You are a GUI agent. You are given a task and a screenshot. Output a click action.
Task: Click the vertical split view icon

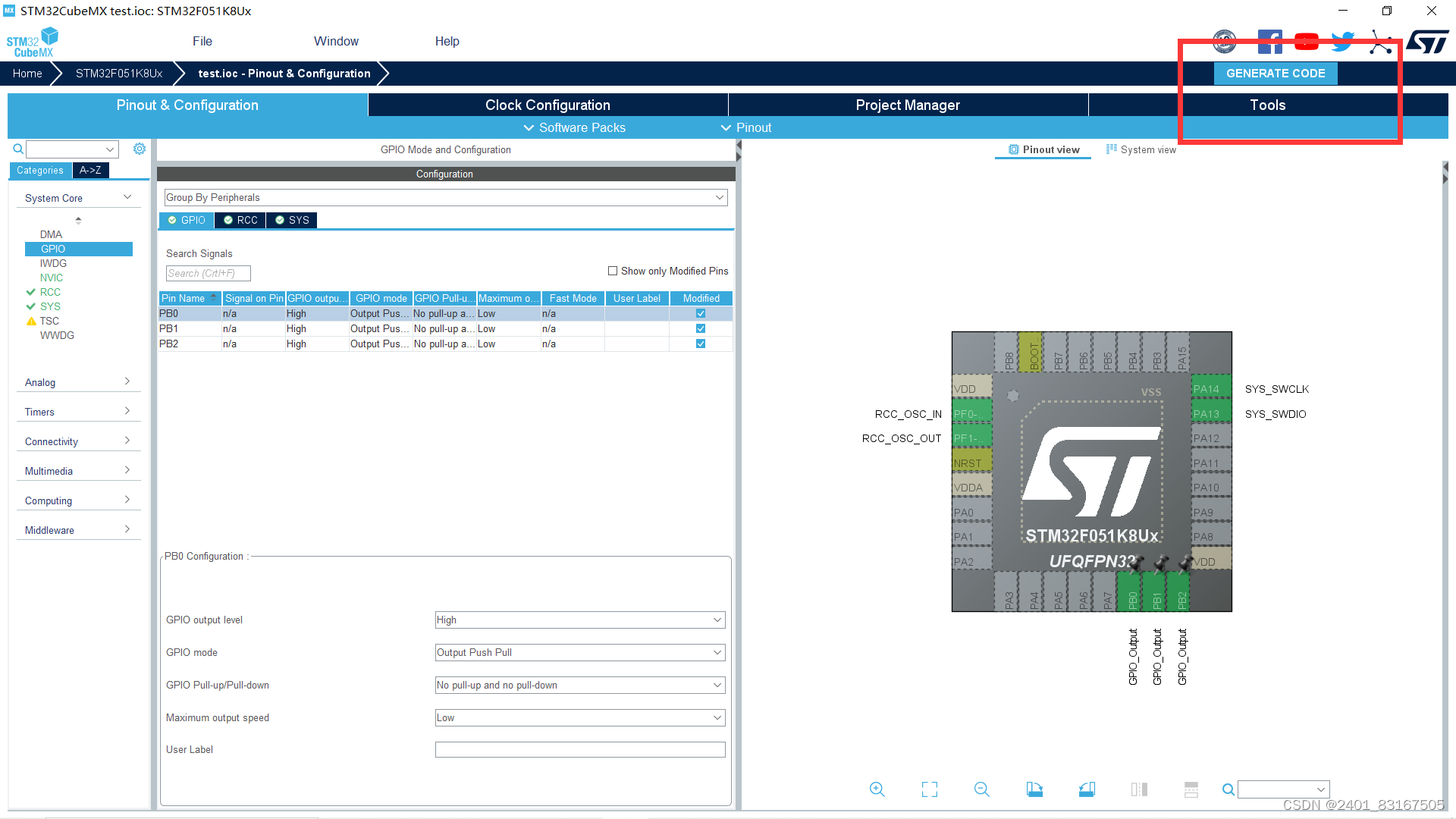point(1139,789)
